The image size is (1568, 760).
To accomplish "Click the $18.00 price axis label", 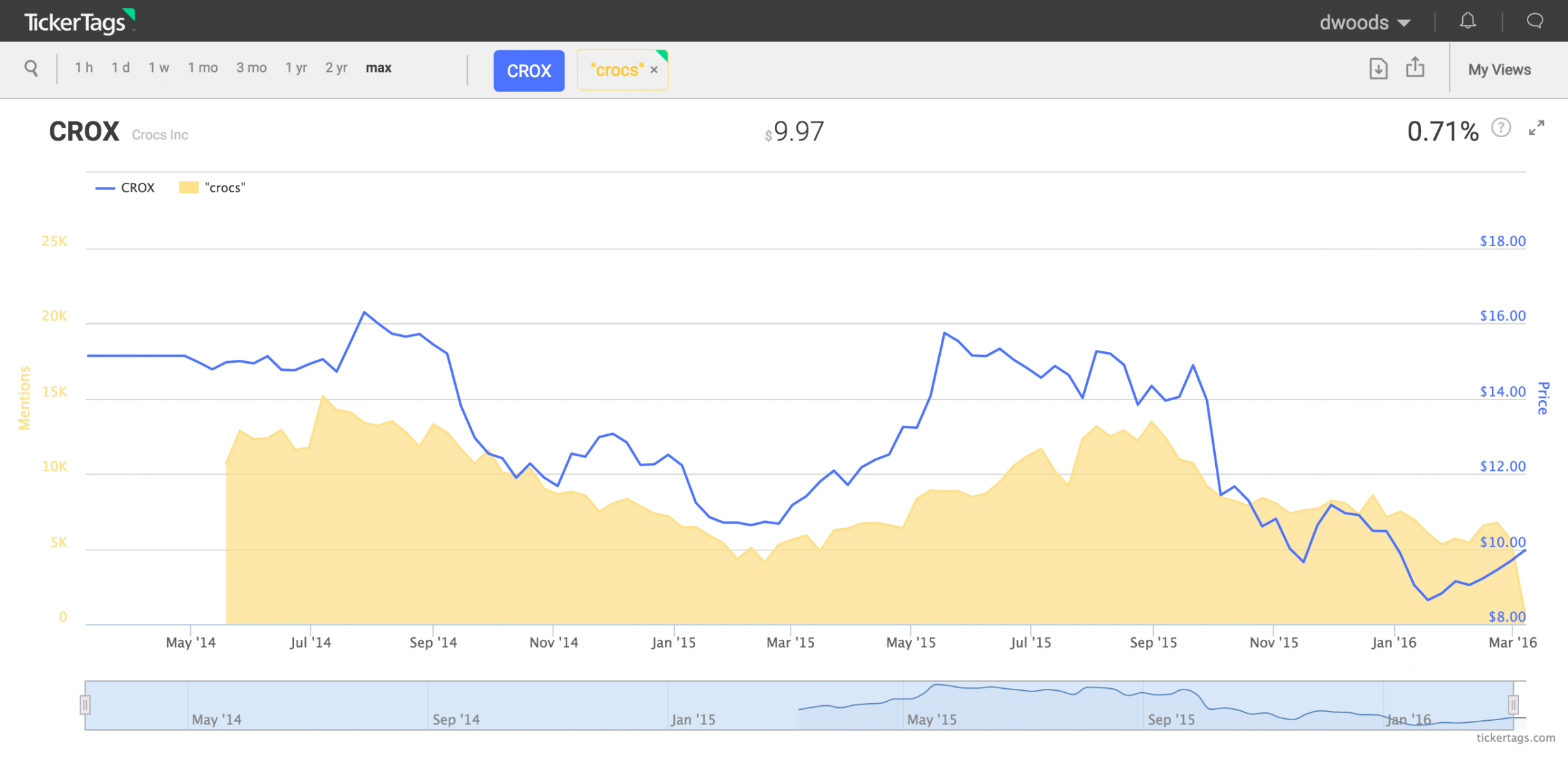I will (1503, 241).
